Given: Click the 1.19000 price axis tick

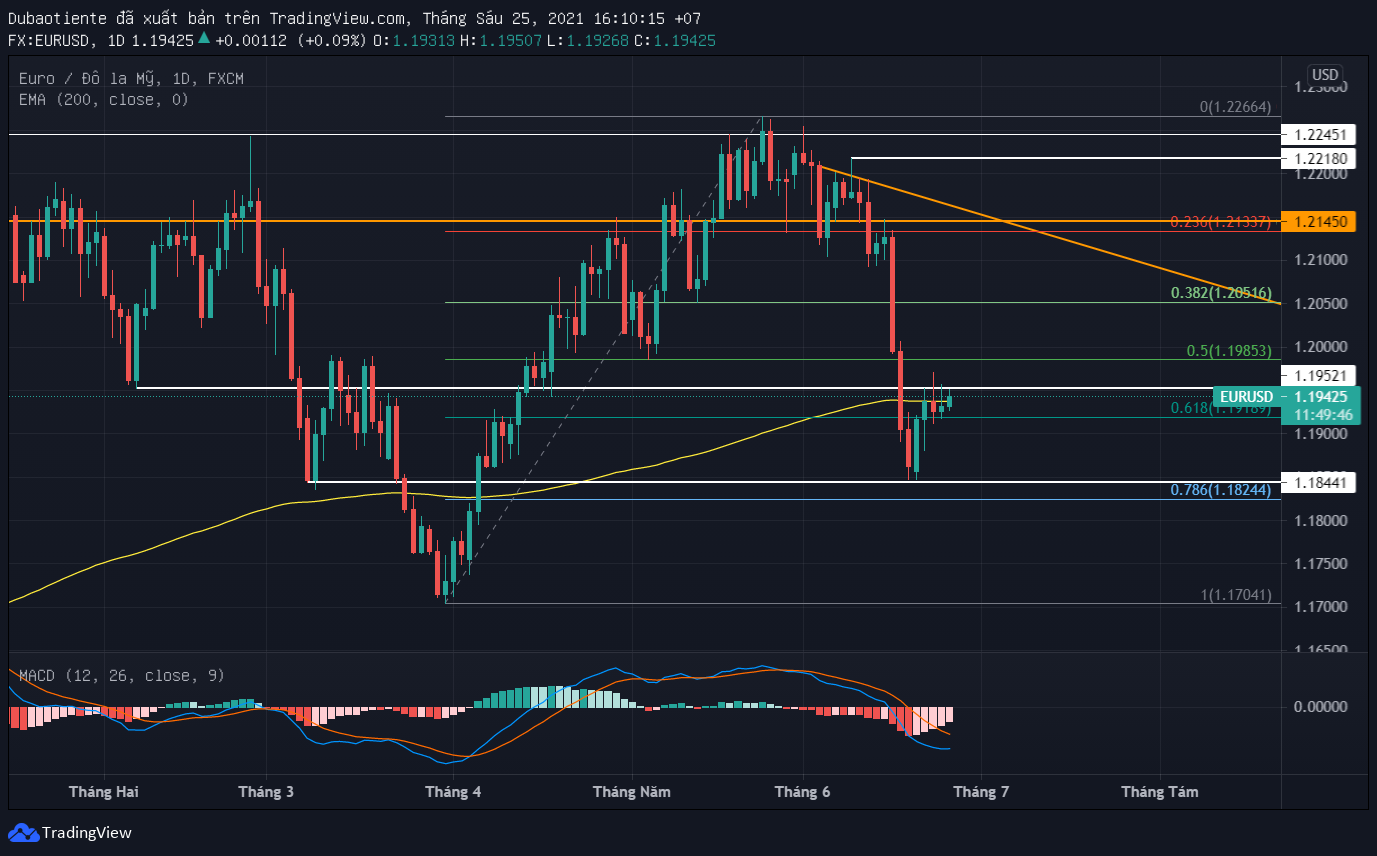Looking at the screenshot, I should tap(1320, 434).
